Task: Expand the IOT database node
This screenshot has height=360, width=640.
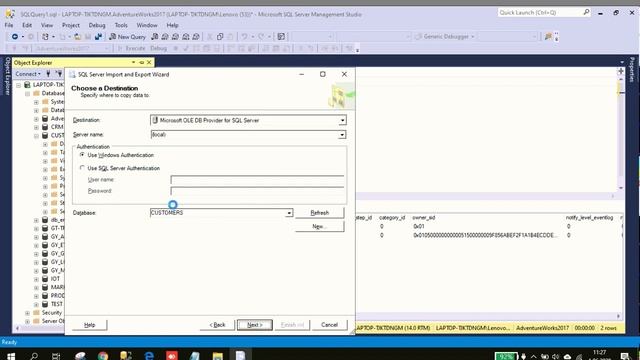Action: (36, 279)
